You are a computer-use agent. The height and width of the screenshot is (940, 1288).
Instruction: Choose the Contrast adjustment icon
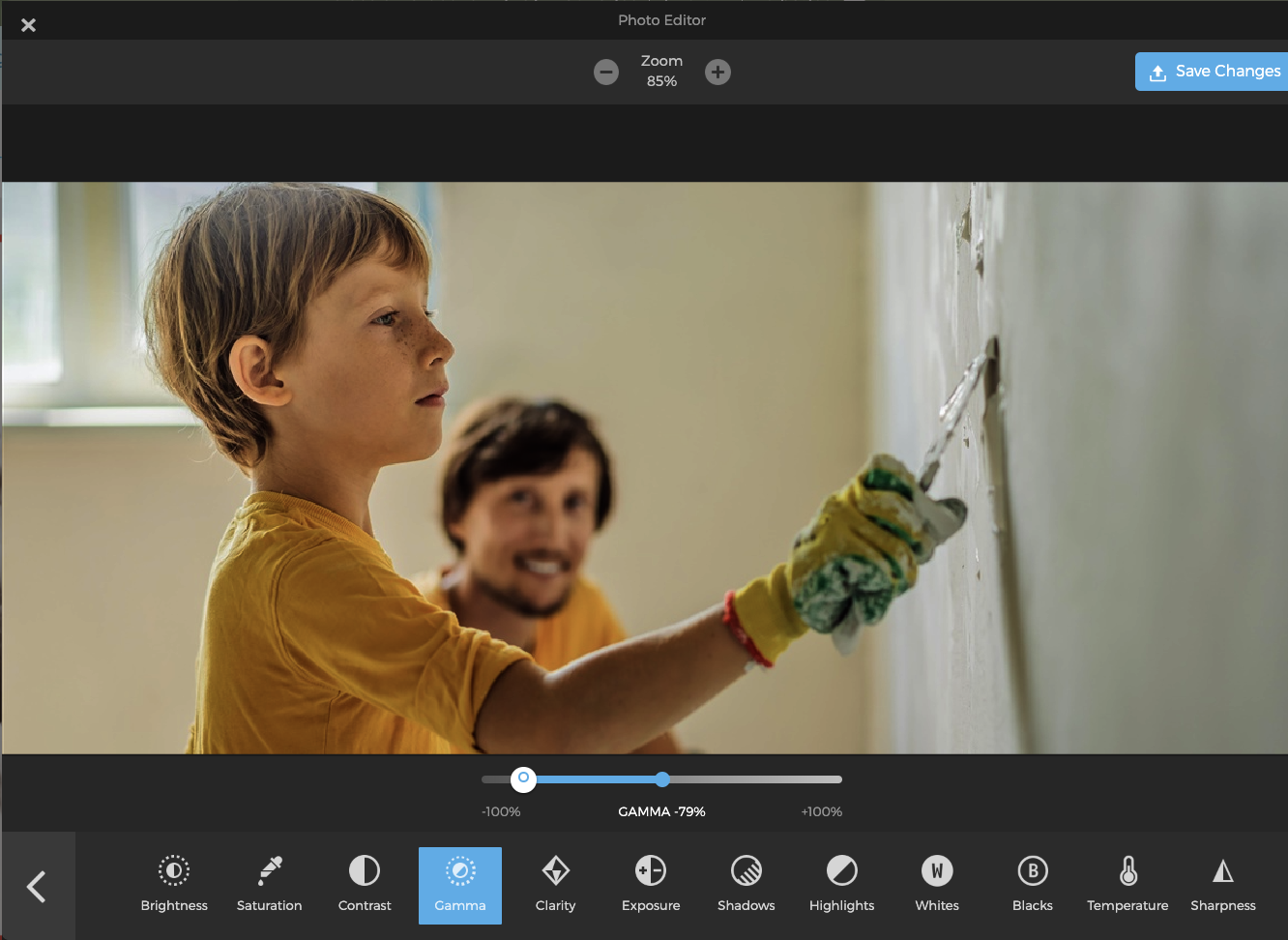click(365, 884)
